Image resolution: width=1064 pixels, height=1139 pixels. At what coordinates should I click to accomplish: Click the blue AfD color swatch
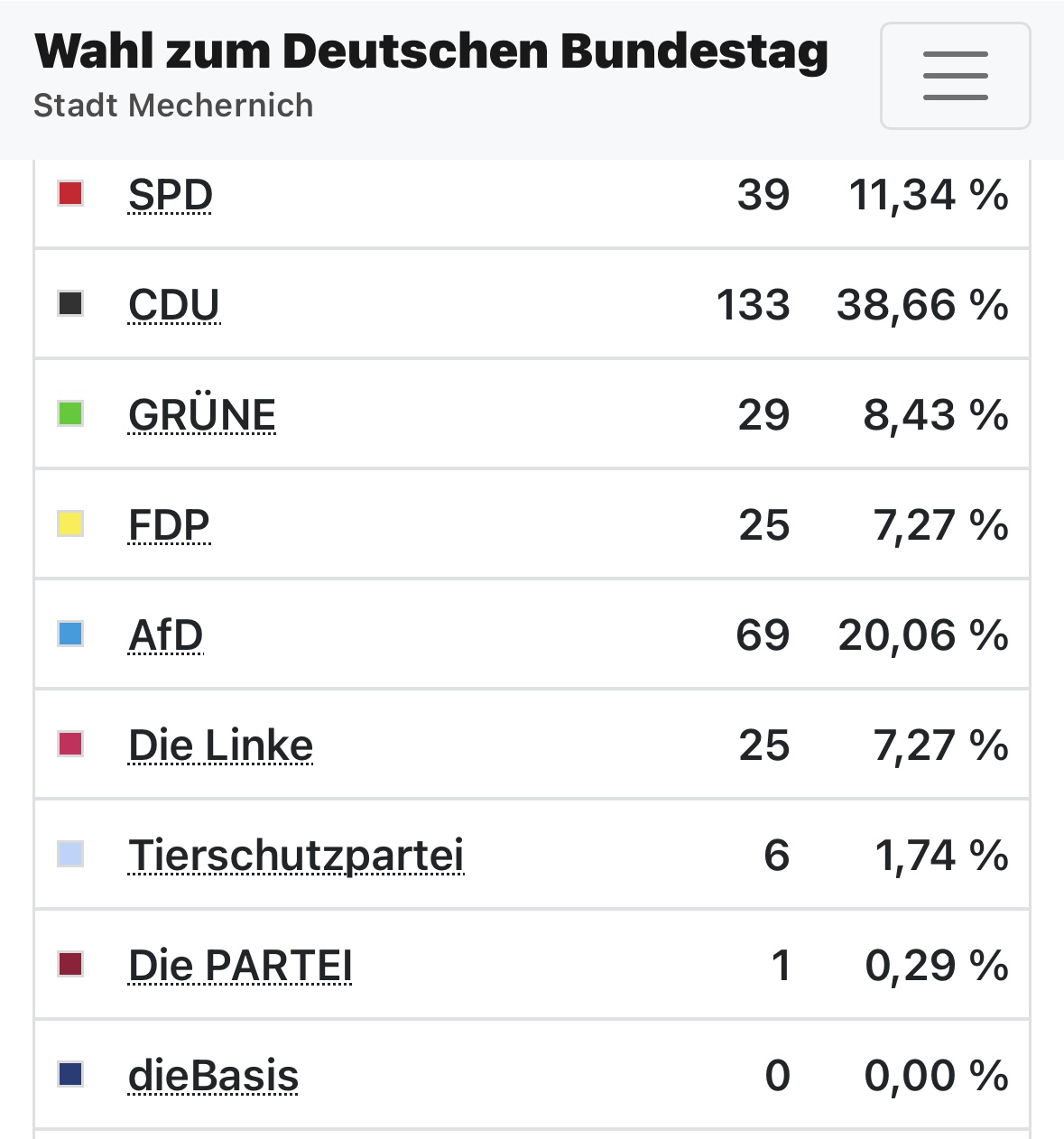[70, 634]
